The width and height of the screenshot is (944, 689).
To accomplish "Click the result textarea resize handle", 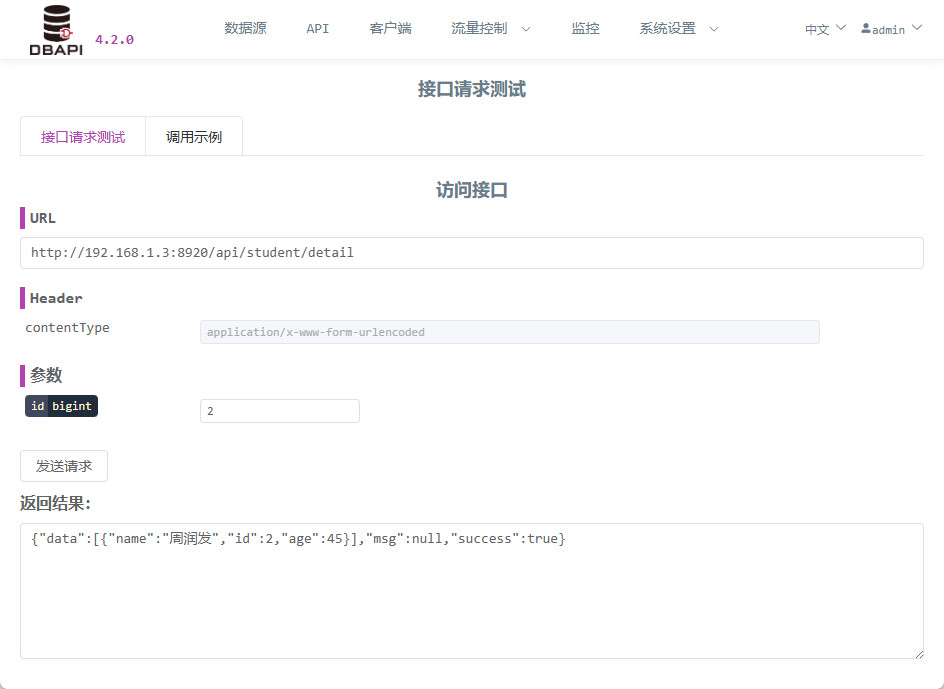I will pos(919,654).
